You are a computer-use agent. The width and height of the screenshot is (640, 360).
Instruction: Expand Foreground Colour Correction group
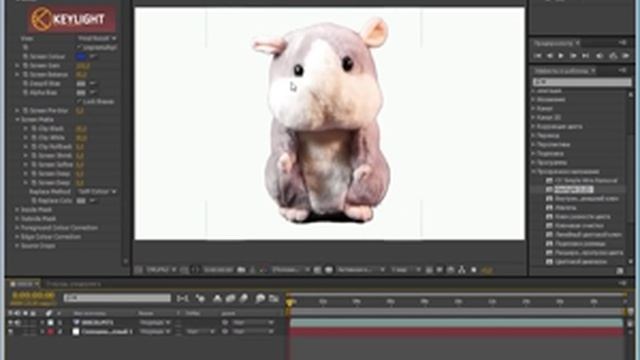coord(17,228)
